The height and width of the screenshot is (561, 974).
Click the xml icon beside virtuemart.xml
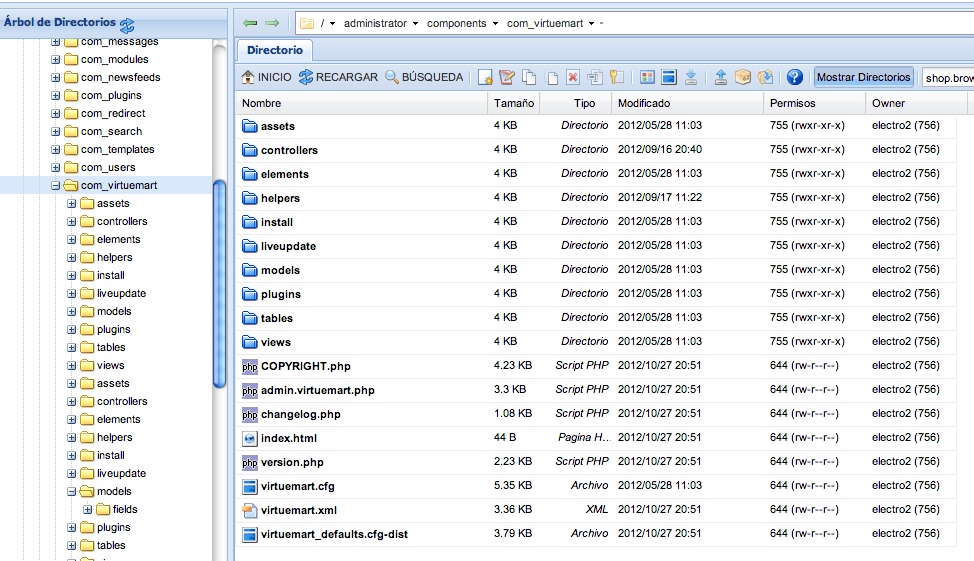(250, 511)
